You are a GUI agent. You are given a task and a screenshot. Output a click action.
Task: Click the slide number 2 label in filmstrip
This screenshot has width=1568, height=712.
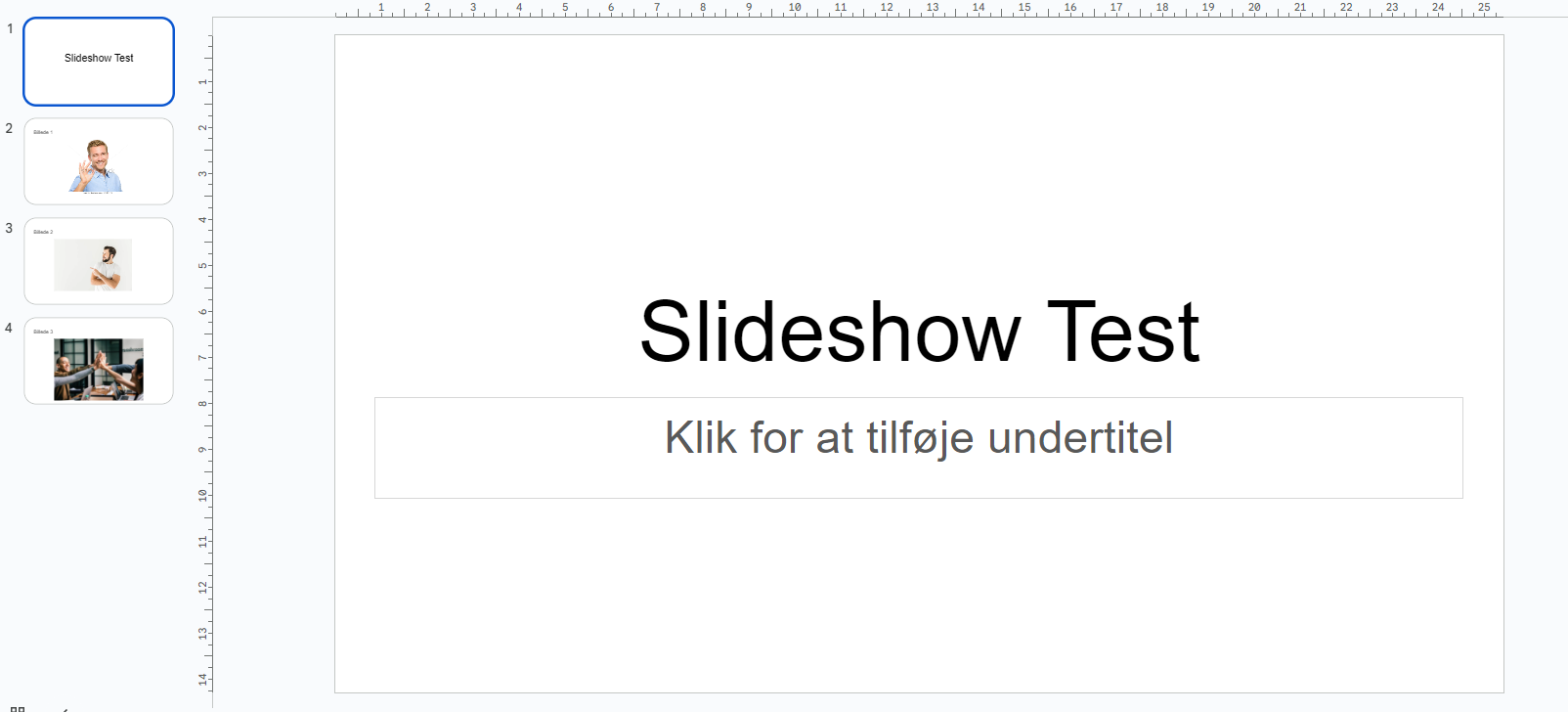10,129
